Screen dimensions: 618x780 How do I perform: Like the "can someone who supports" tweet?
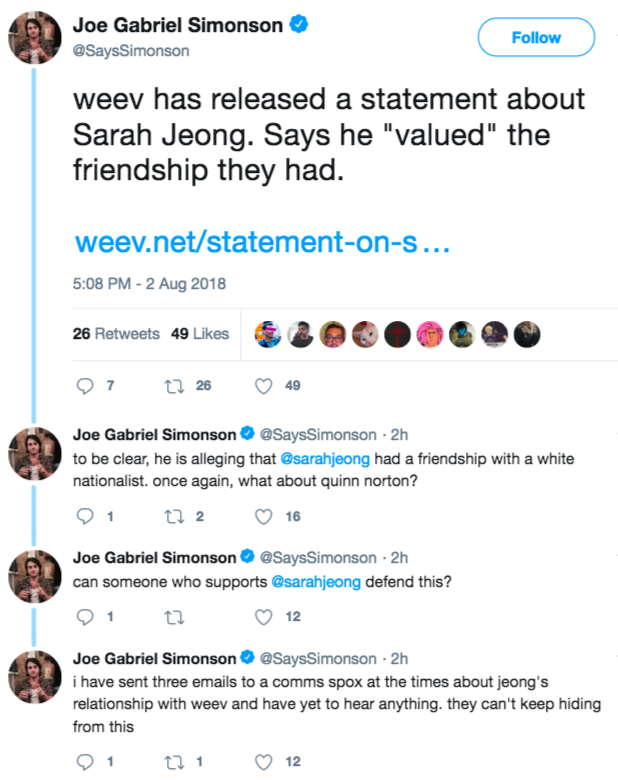coord(264,617)
